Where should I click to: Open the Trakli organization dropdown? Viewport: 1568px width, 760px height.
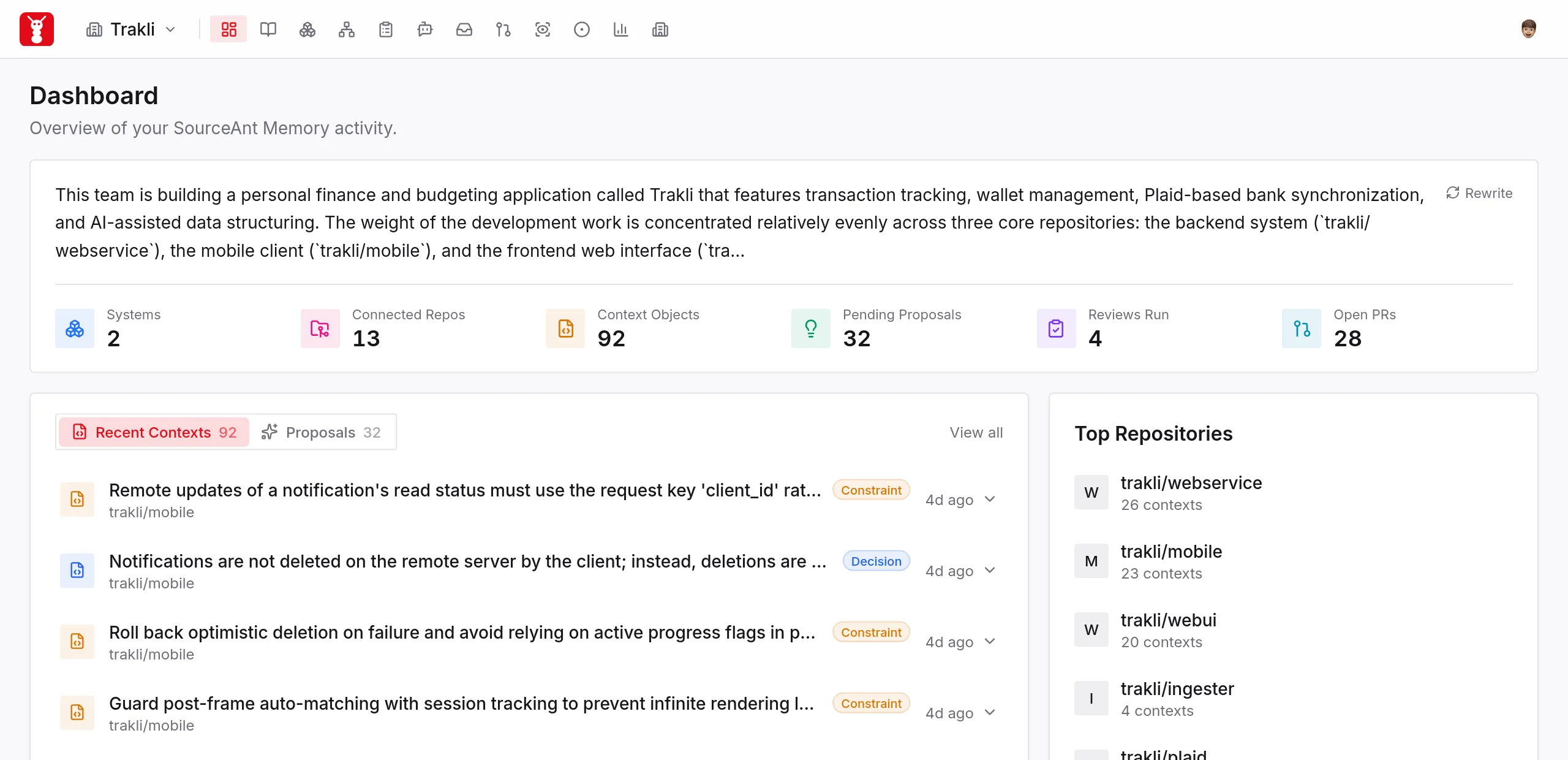click(x=131, y=29)
